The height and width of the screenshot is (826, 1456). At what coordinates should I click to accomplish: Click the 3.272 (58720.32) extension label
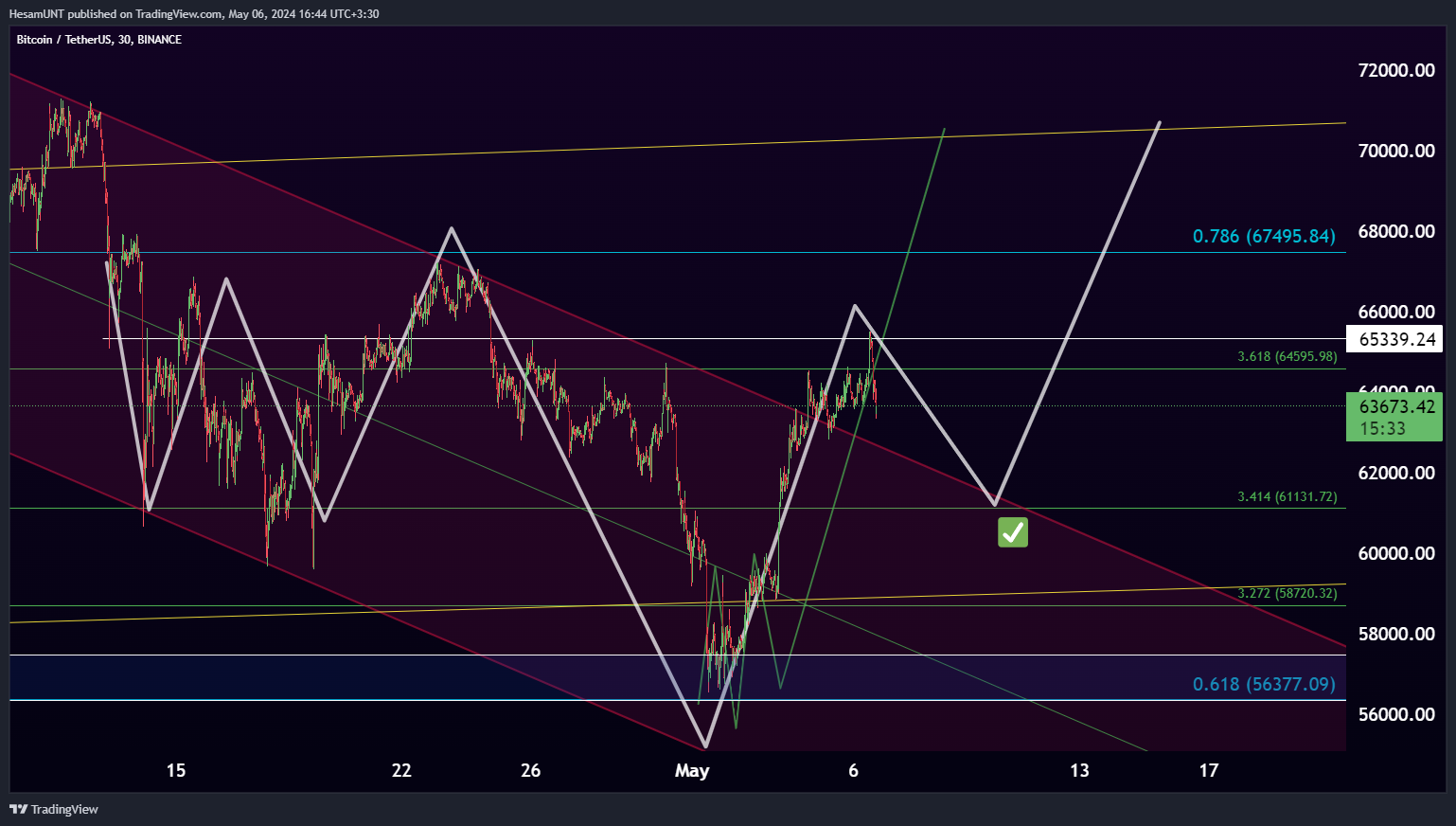click(x=1287, y=594)
